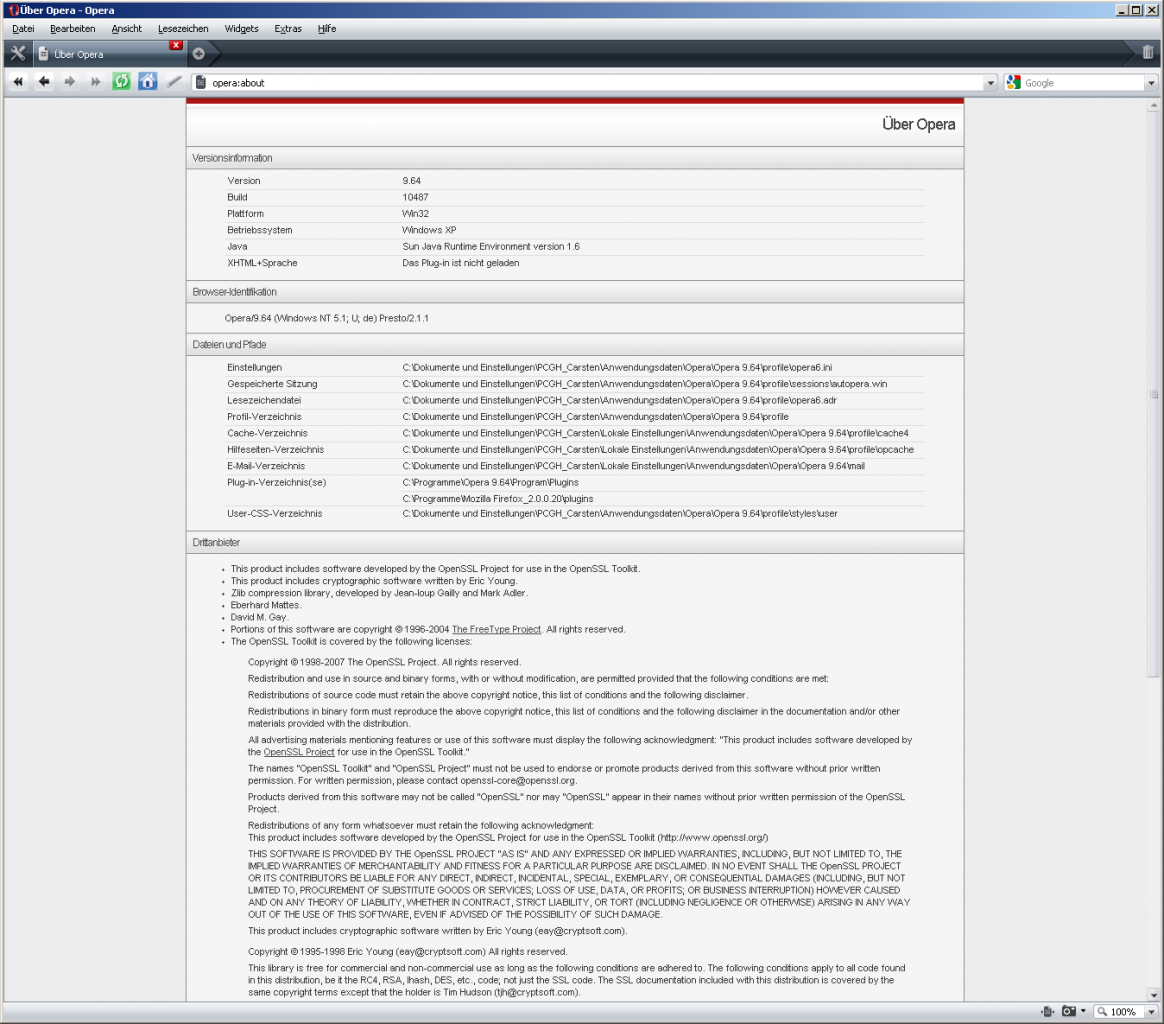Open the Lesezeichen menu
The image size is (1164, 1024).
click(x=183, y=29)
